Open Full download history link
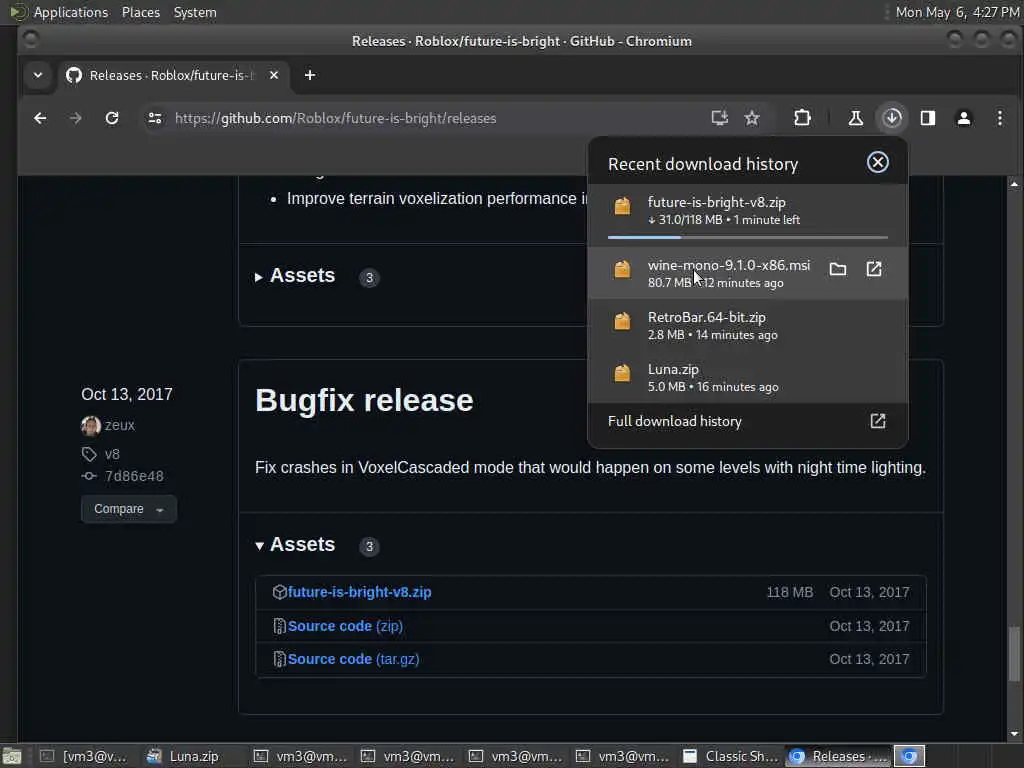This screenshot has height=768, width=1024. point(675,421)
